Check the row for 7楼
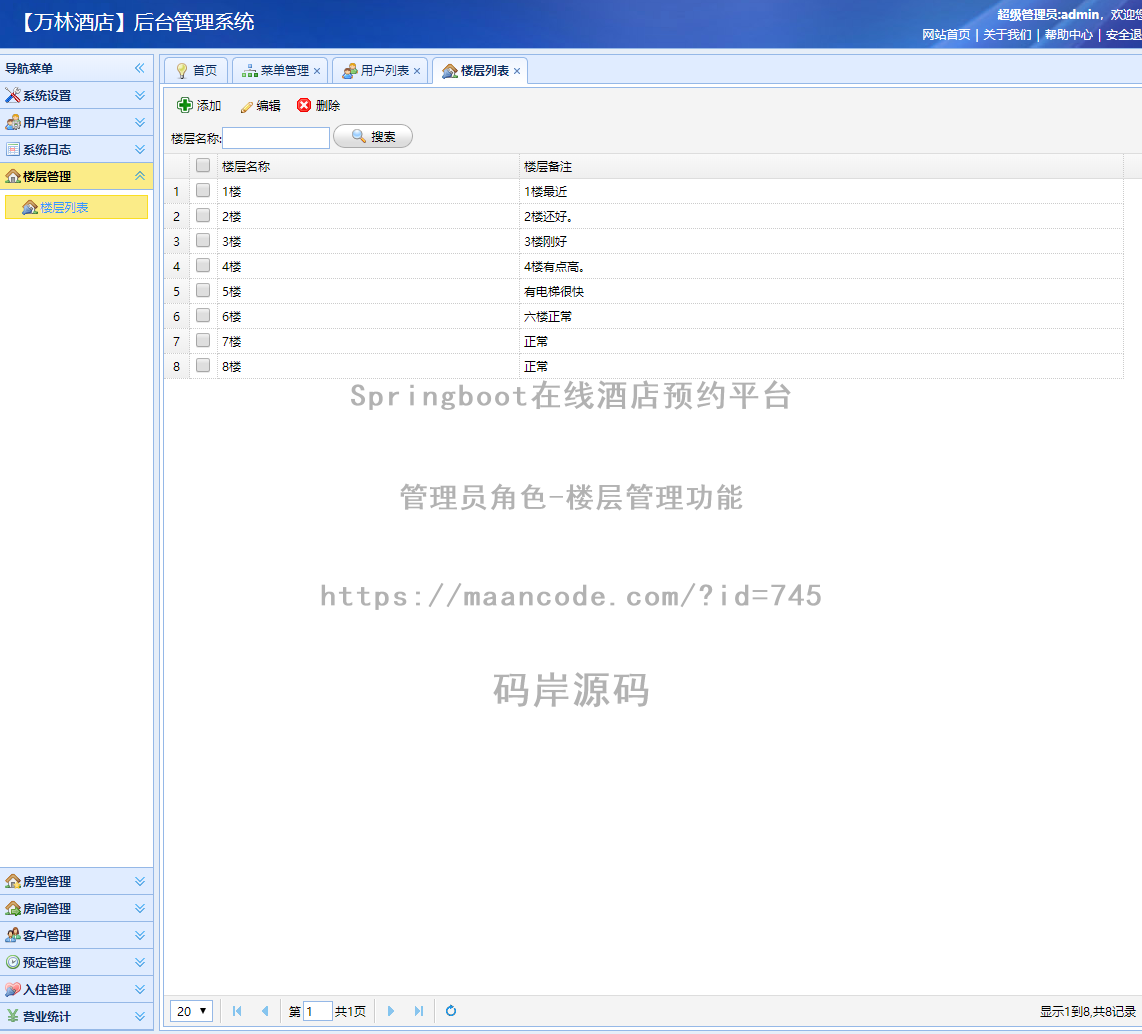1142x1034 pixels. 203,340
